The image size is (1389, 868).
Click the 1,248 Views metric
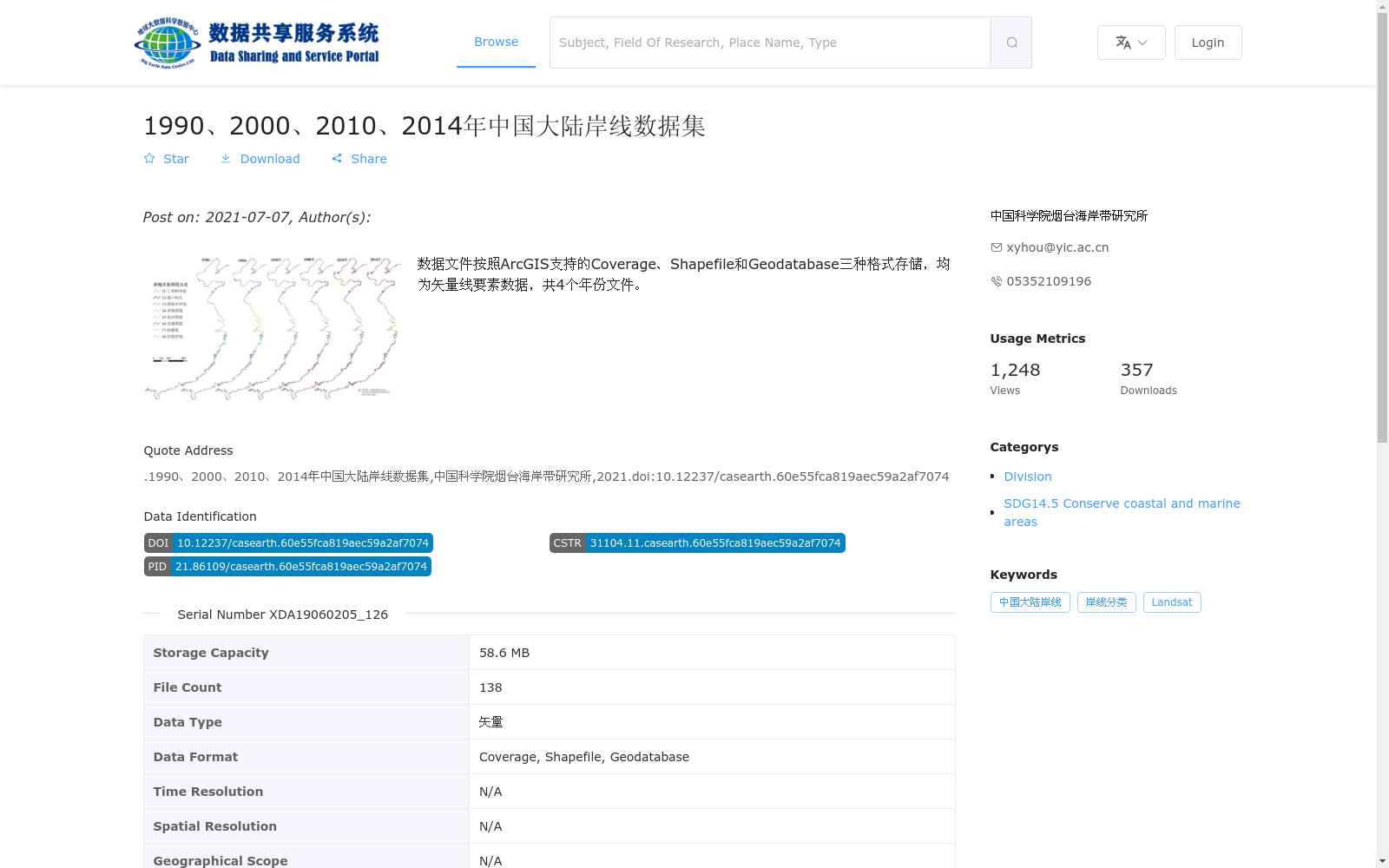[1016, 378]
